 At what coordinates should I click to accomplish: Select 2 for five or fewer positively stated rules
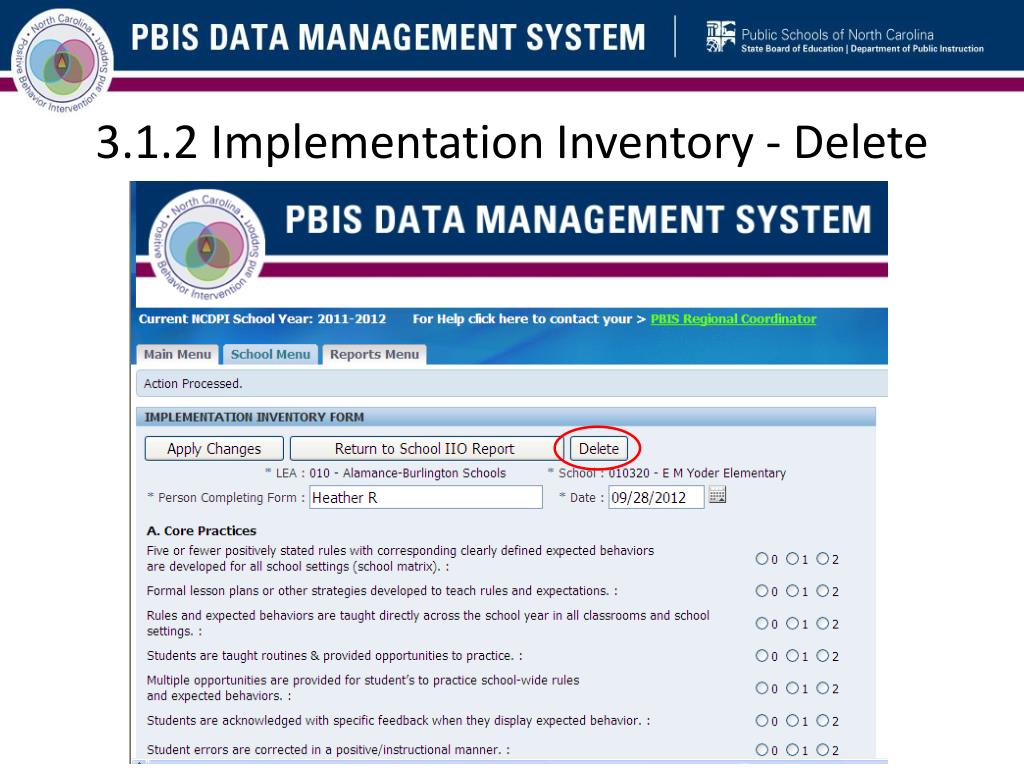click(x=823, y=558)
